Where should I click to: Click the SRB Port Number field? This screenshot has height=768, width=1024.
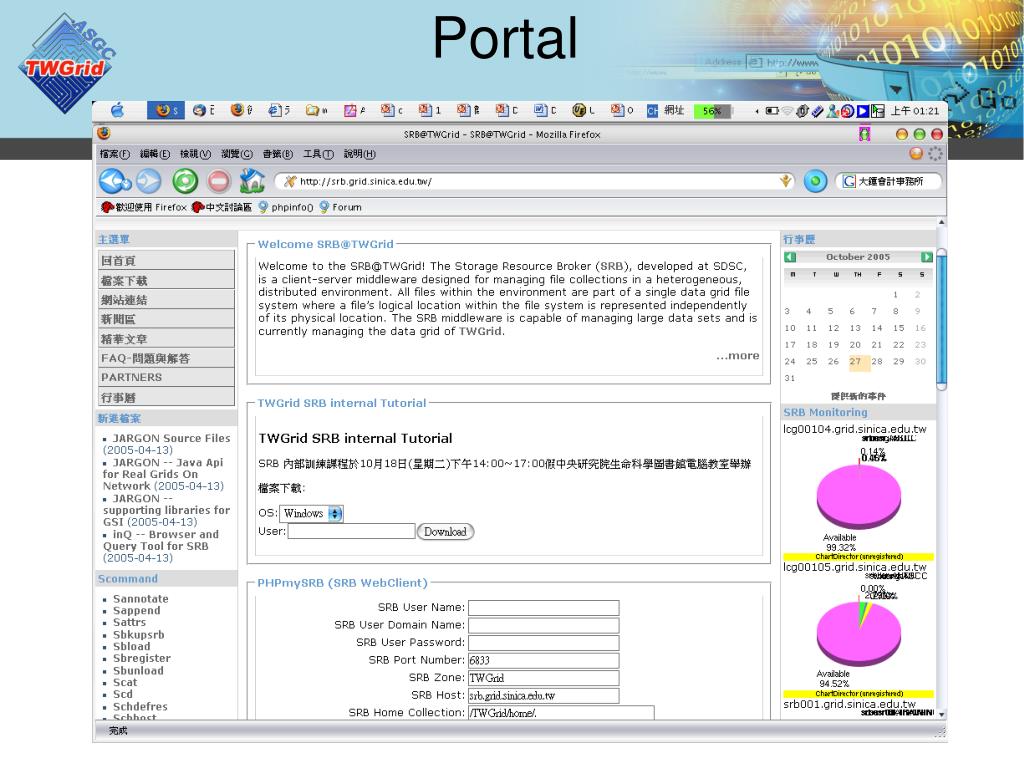543,660
